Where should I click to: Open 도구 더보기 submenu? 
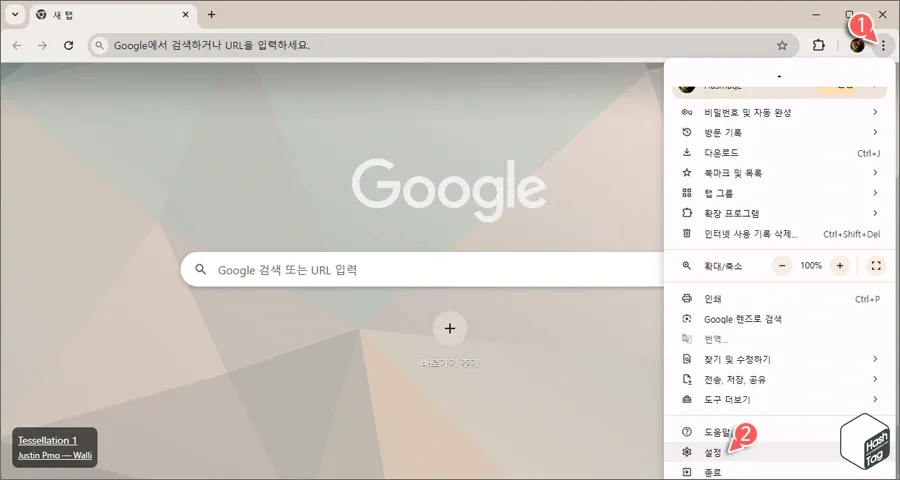click(x=779, y=400)
